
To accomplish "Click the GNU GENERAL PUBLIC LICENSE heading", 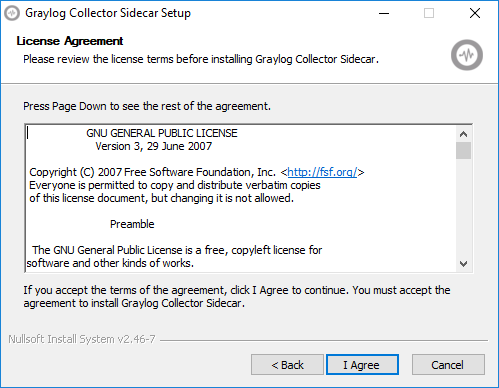I will [162, 133].
